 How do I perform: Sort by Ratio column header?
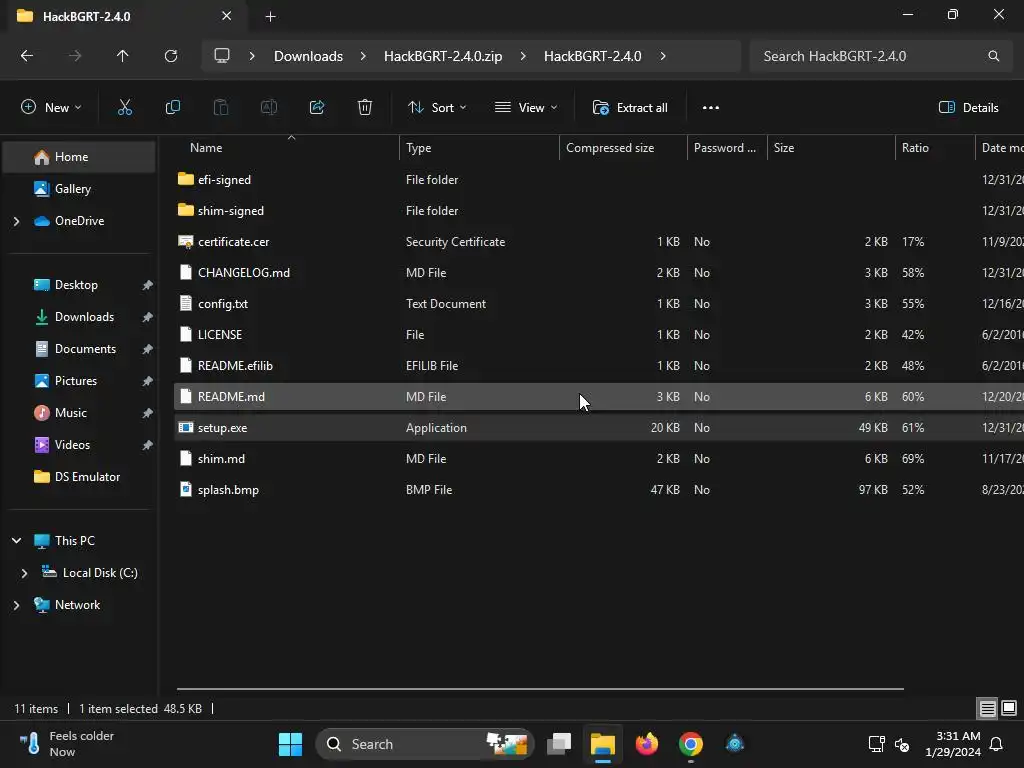pos(935,148)
